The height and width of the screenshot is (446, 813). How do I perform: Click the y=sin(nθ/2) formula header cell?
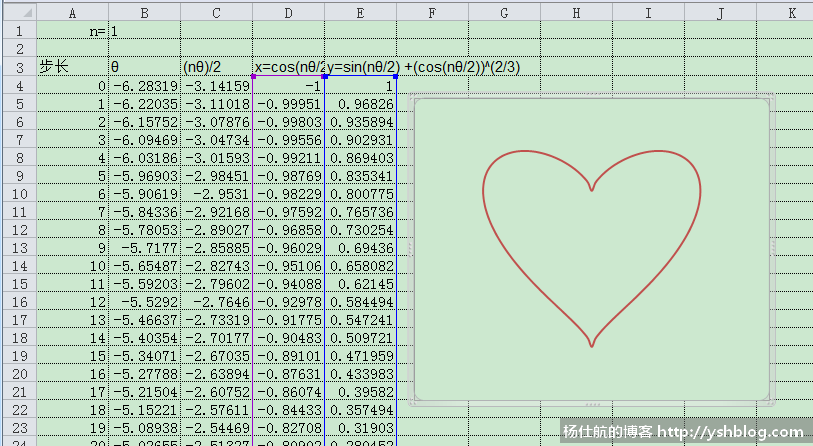click(x=361, y=67)
